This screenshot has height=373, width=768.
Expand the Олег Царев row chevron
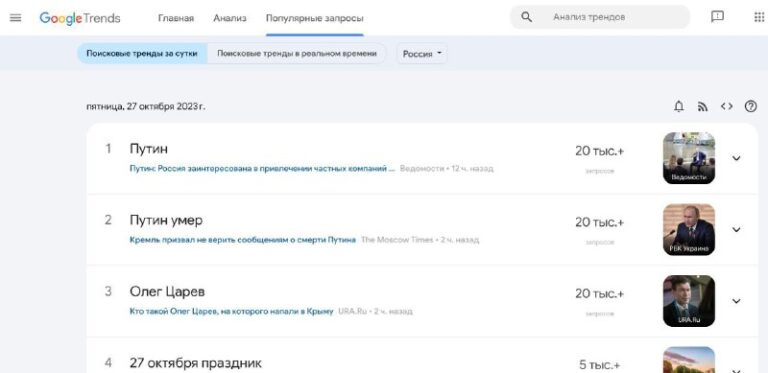736,301
